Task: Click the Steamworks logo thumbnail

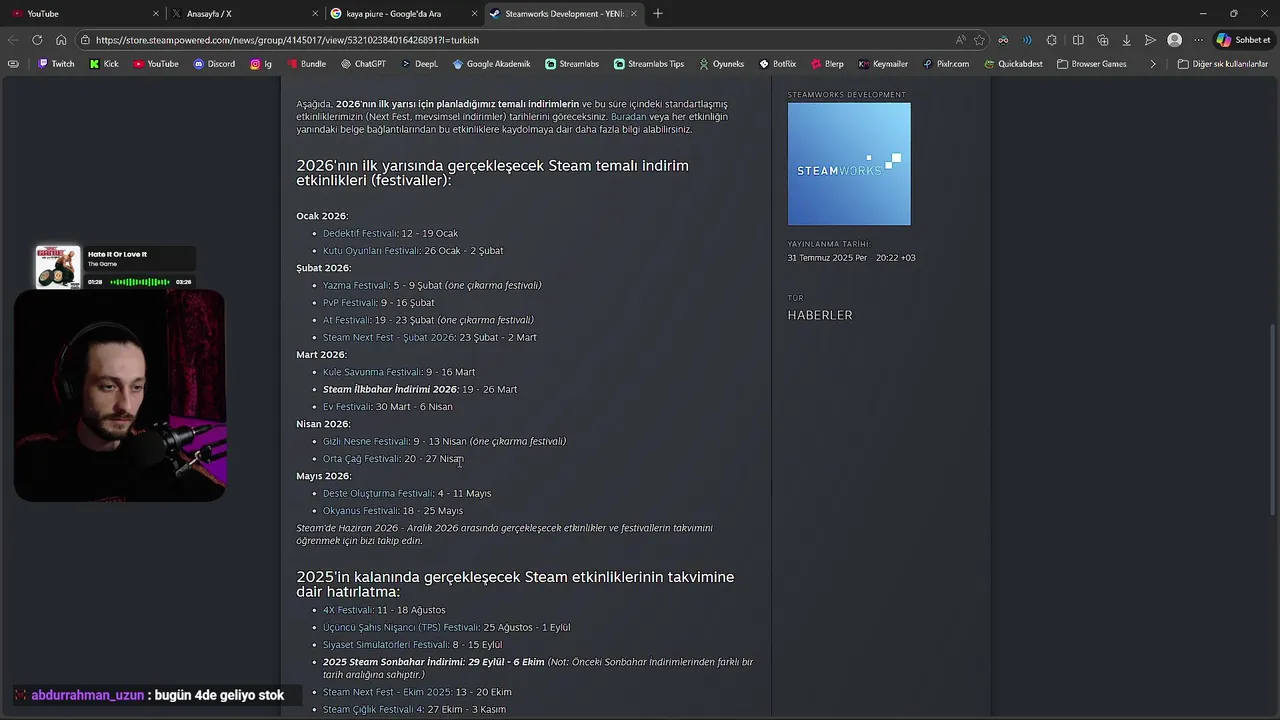Action: pyautogui.click(x=849, y=164)
